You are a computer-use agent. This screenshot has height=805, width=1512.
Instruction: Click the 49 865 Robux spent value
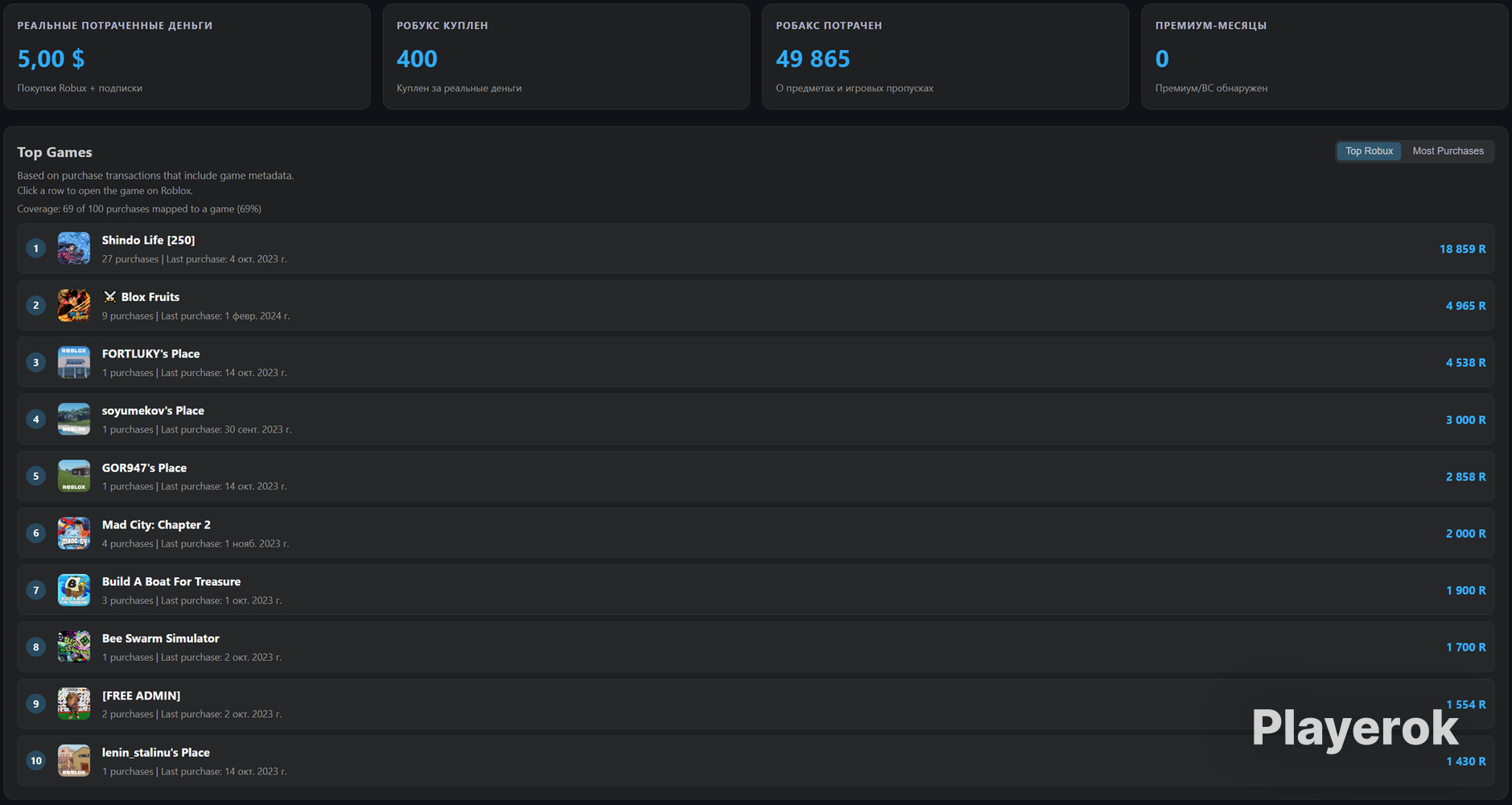[813, 59]
